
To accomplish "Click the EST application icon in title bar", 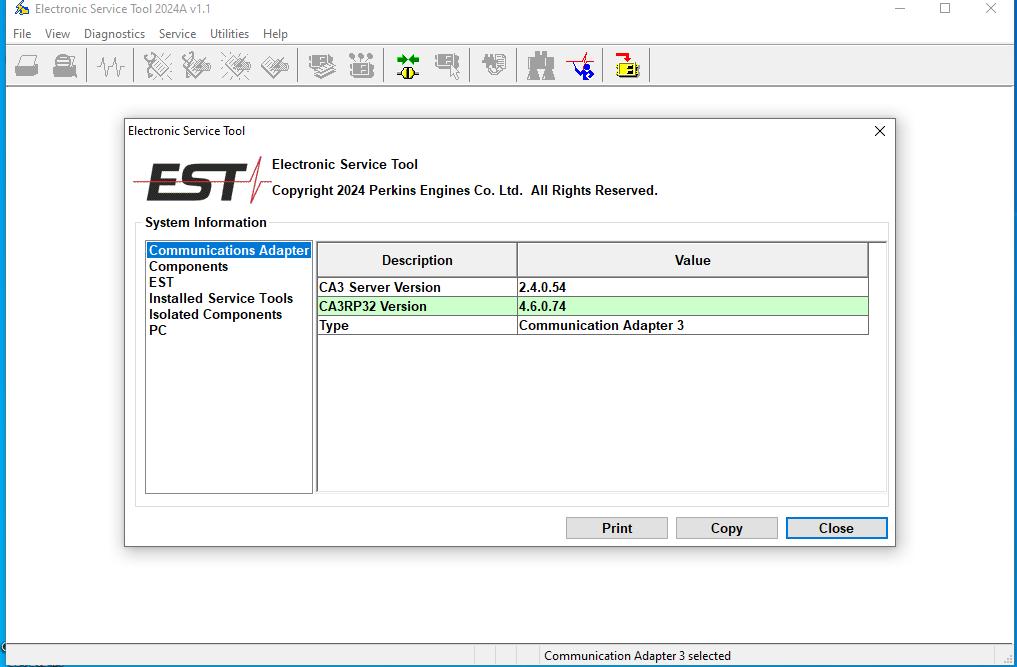I will point(21,8).
